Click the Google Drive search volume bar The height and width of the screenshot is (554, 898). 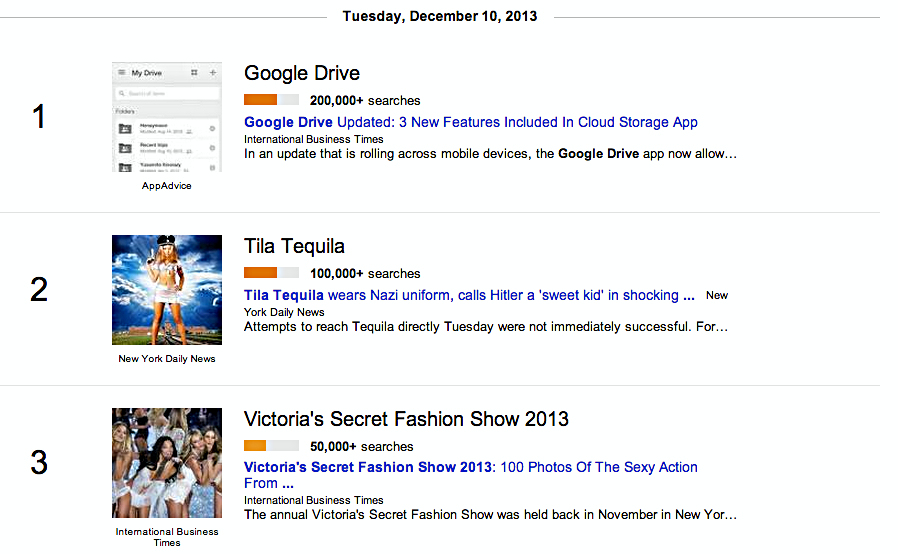(271, 100)
